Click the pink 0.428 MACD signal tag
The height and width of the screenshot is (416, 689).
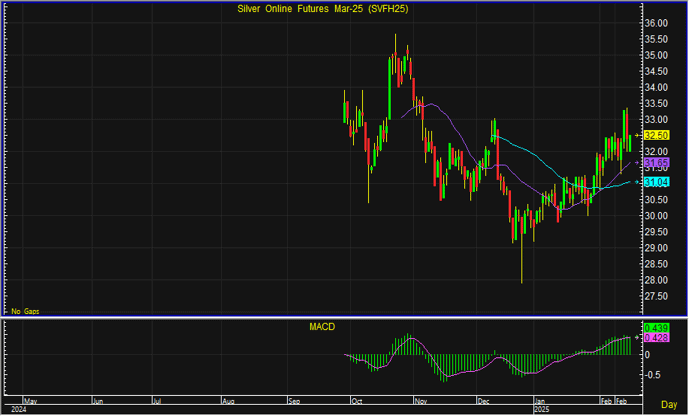coord(657,339)
